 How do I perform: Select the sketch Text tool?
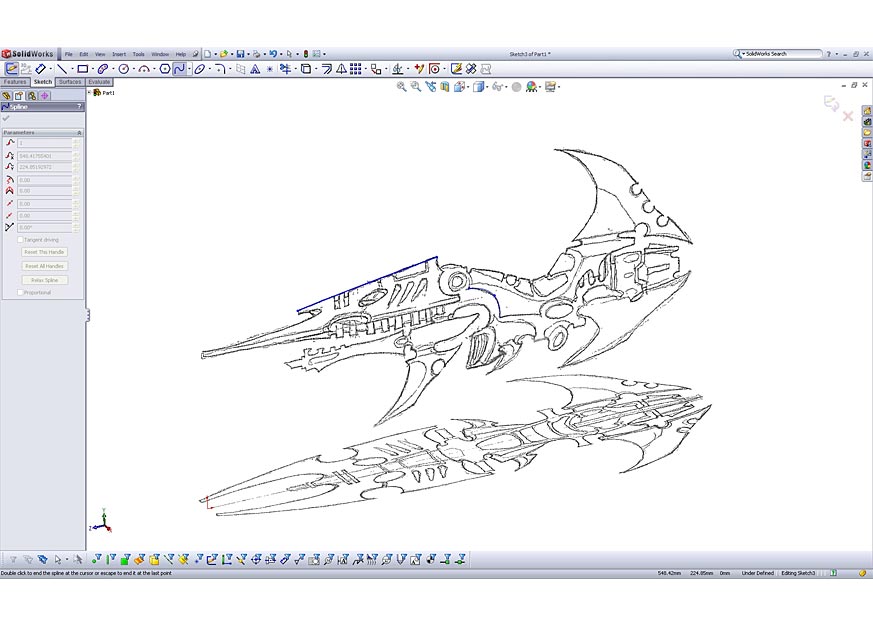point(255,69)
